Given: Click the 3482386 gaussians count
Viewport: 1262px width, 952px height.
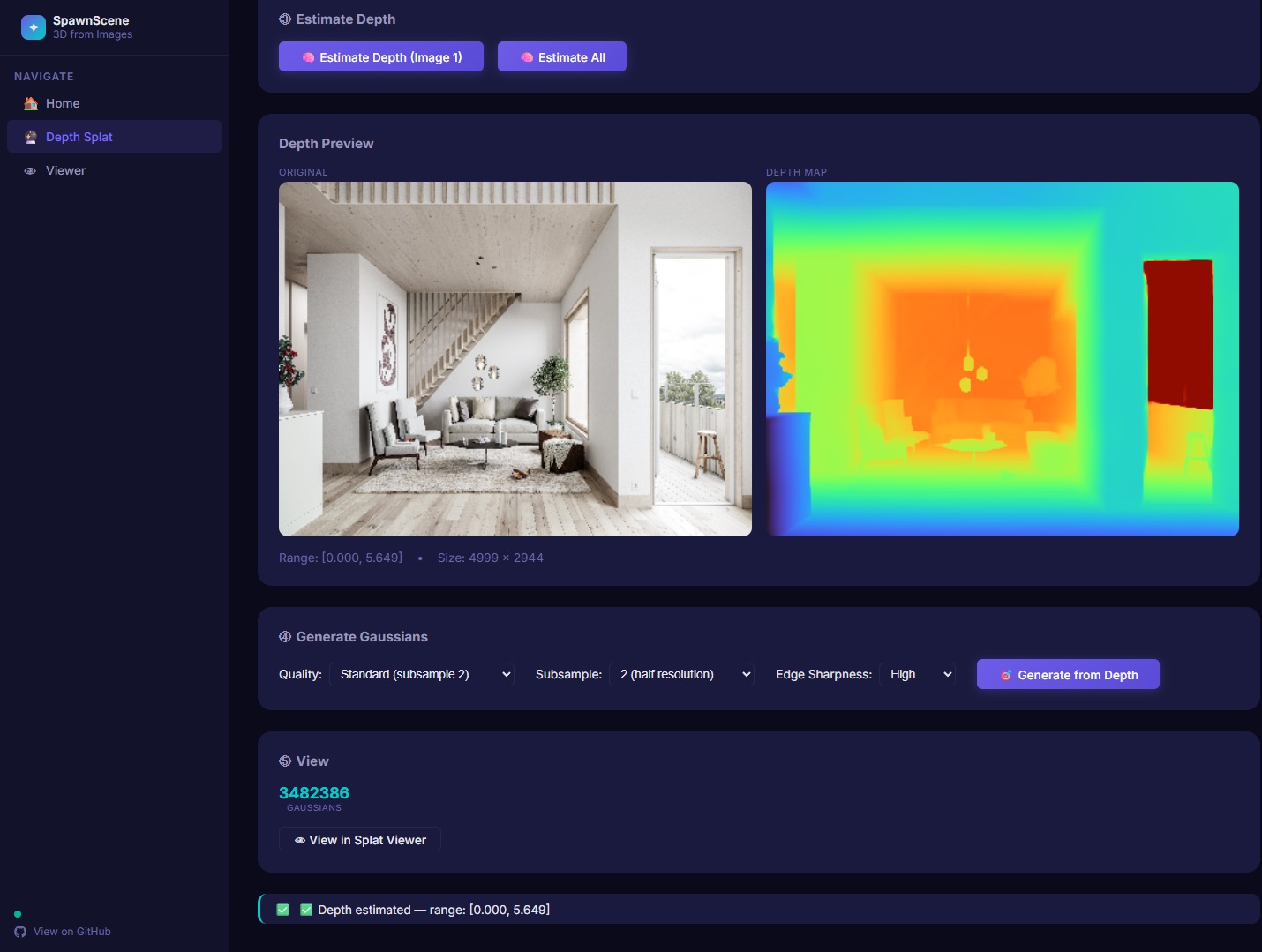Looking at the screenshot, I should point(314,792).
